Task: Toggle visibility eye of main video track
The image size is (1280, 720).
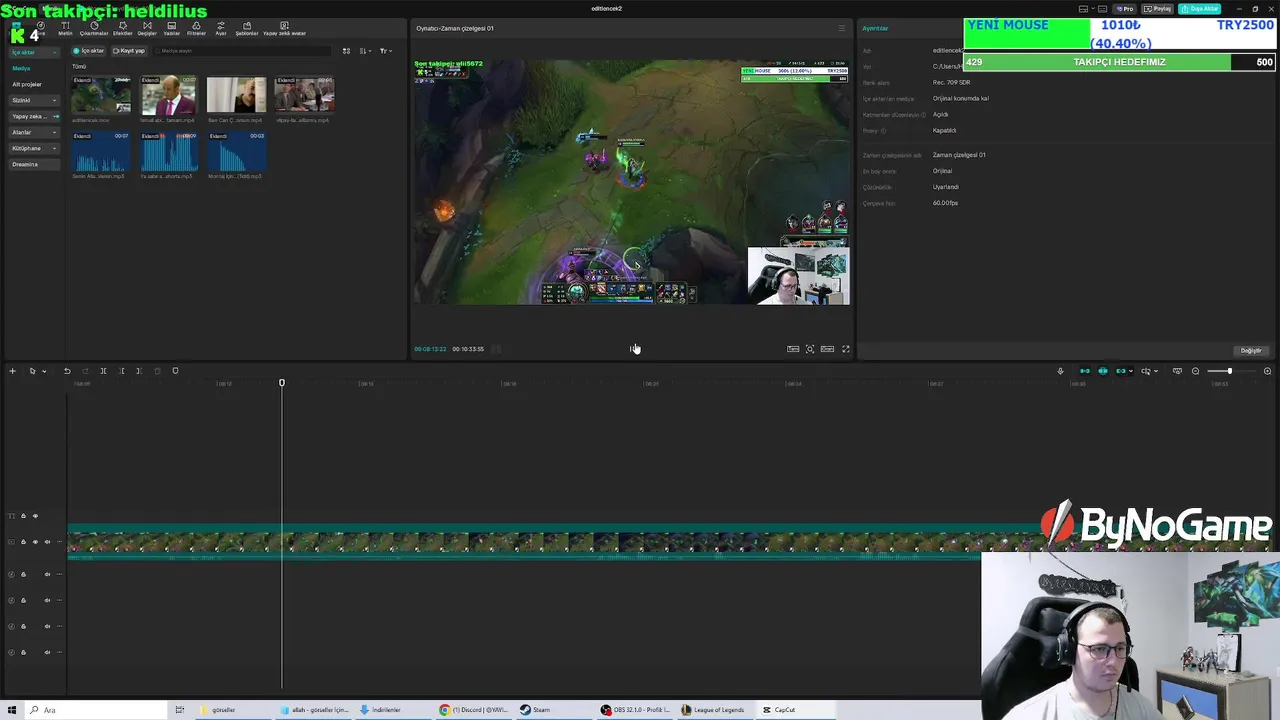Action: pyautogui.click(x=35, y=542)
